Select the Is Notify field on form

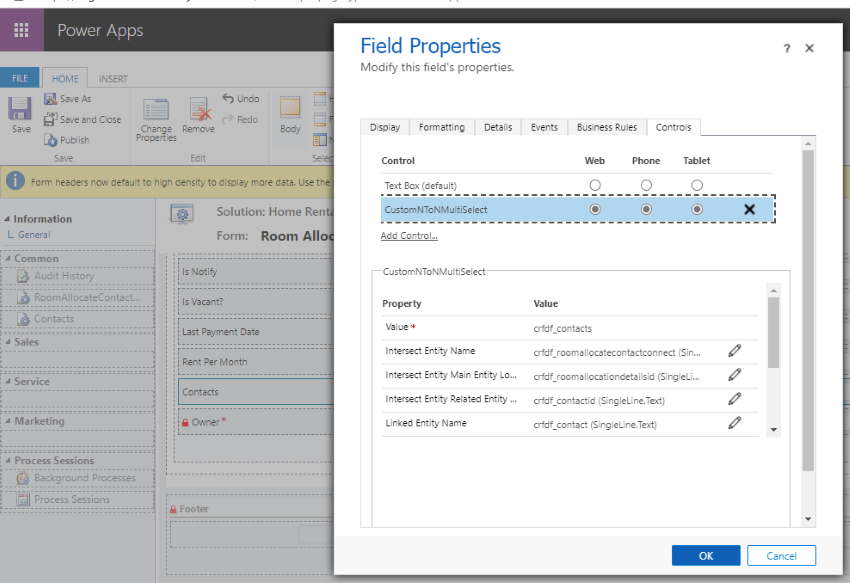click(x=256, y=272)
